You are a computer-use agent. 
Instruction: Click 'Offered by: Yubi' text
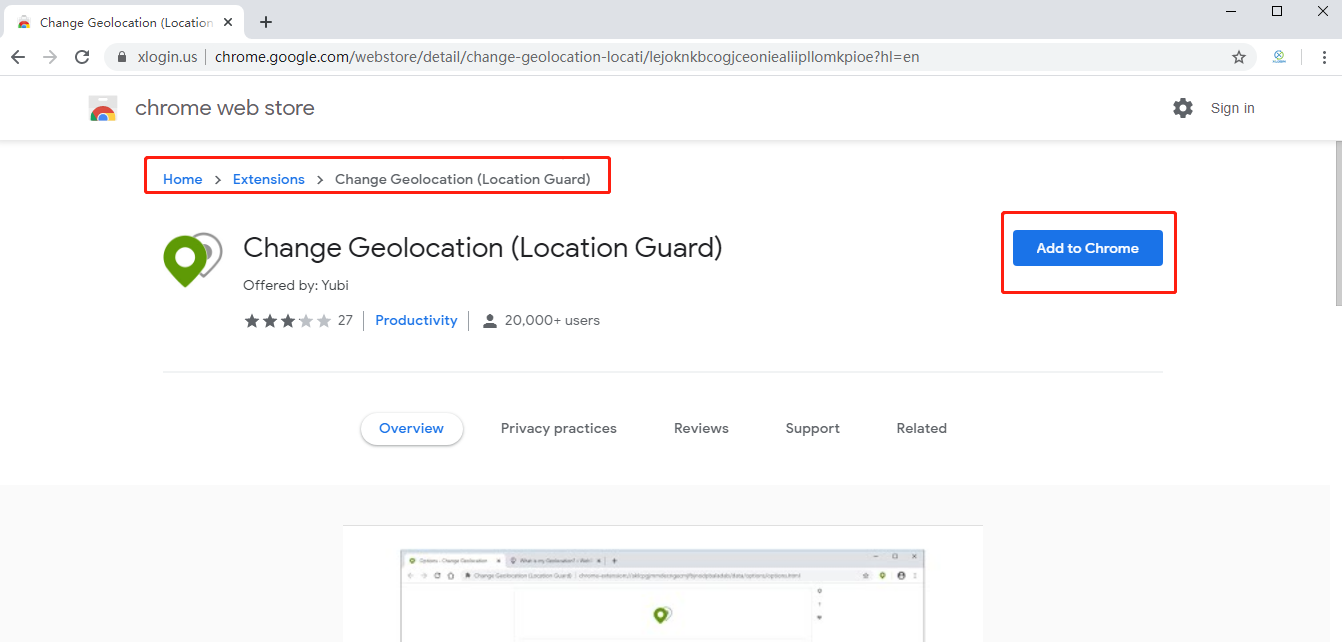tap(296, 285)
